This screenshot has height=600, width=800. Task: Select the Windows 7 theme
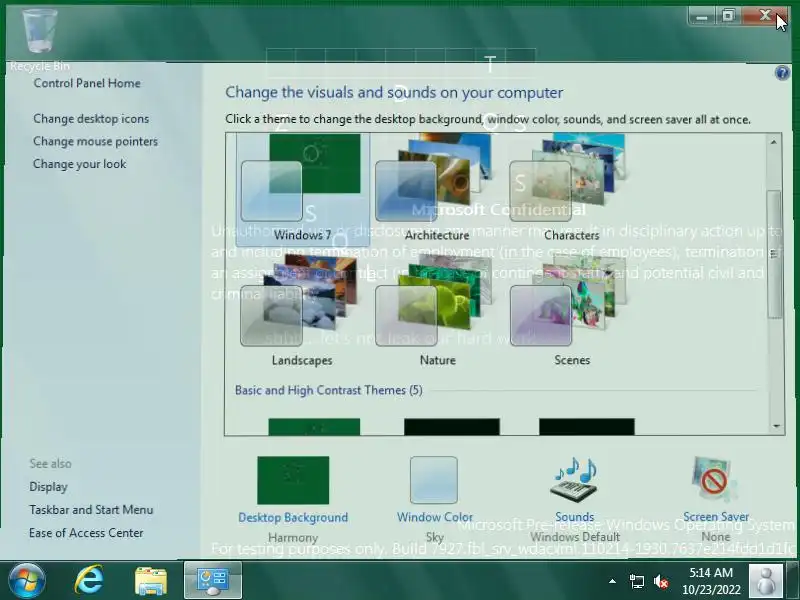pos(303,190)
